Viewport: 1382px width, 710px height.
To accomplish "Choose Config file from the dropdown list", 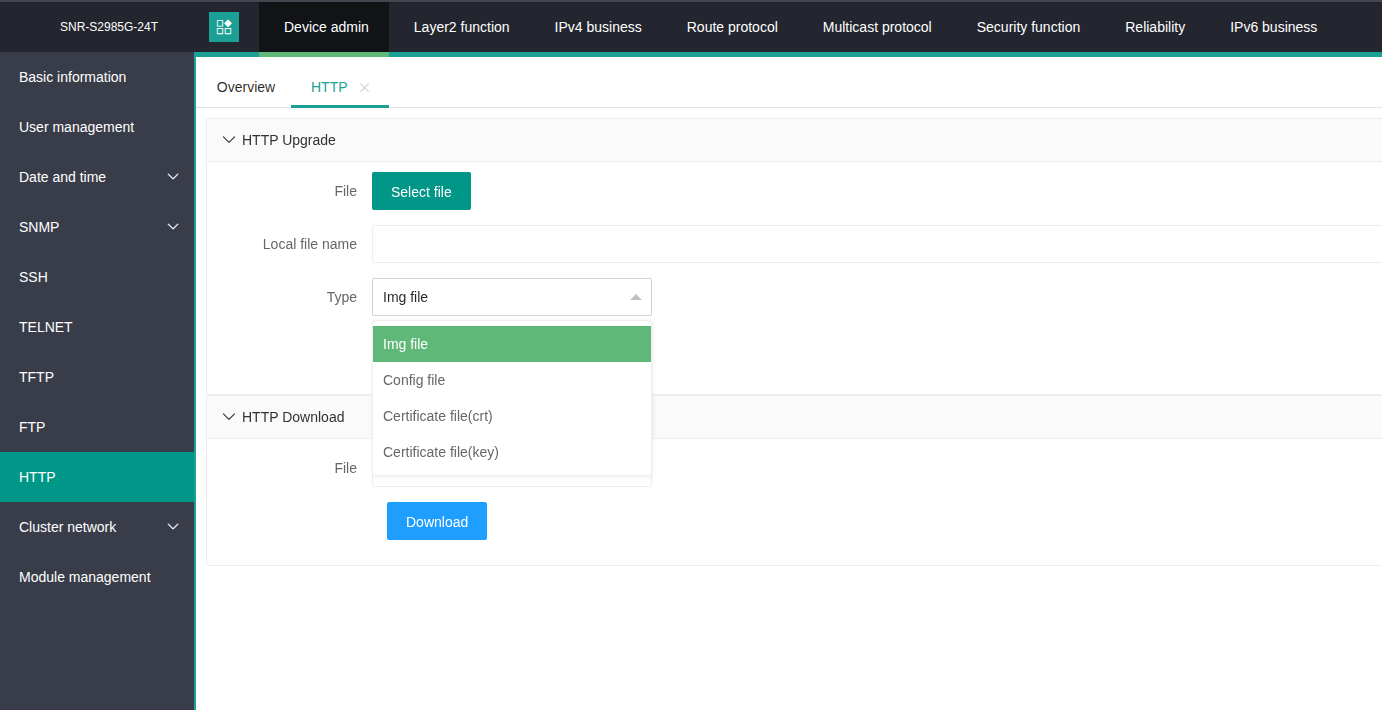I will click(512, 380).
